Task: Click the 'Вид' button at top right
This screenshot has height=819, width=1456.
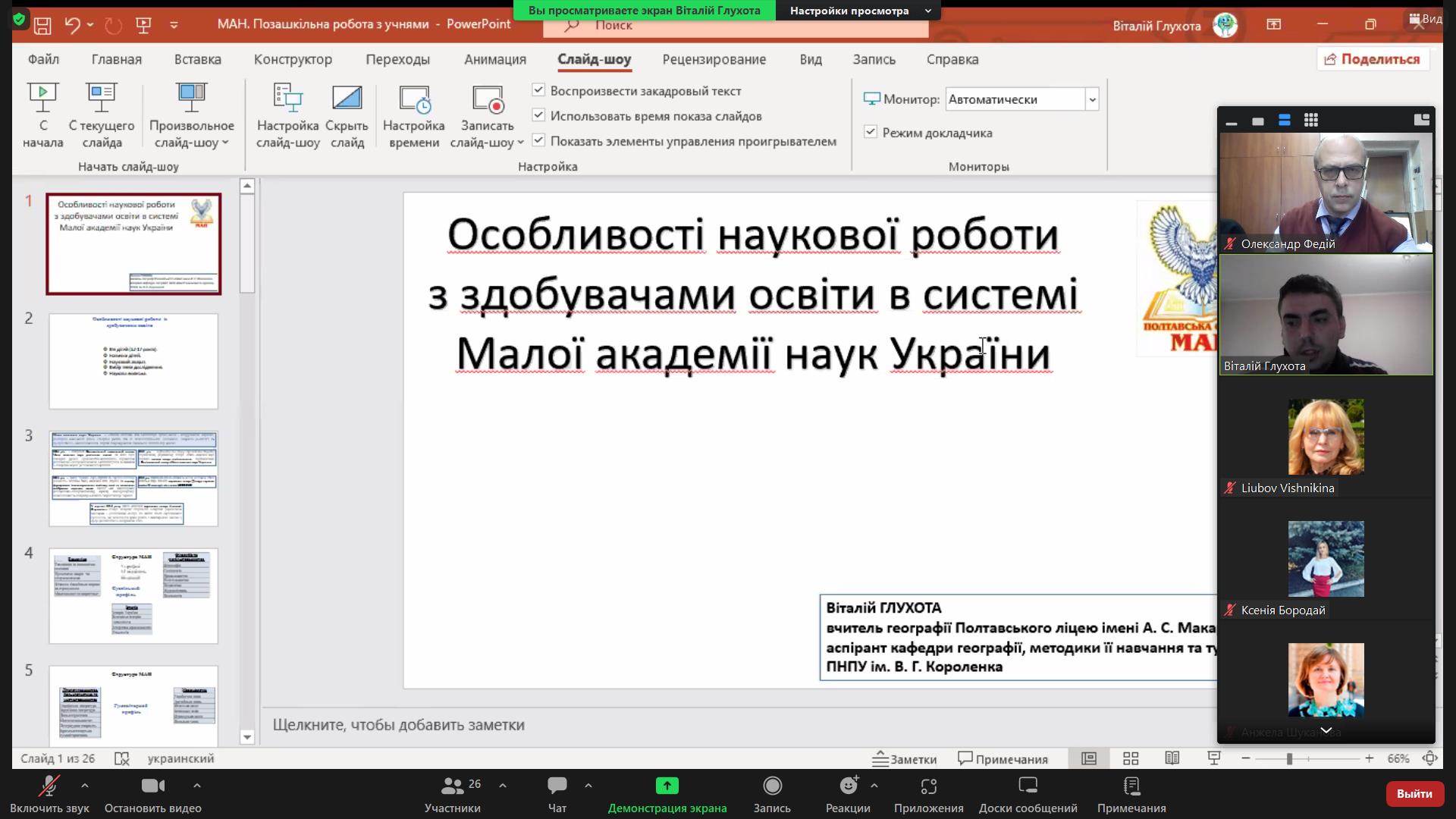Action: (x=1426, y=19)
